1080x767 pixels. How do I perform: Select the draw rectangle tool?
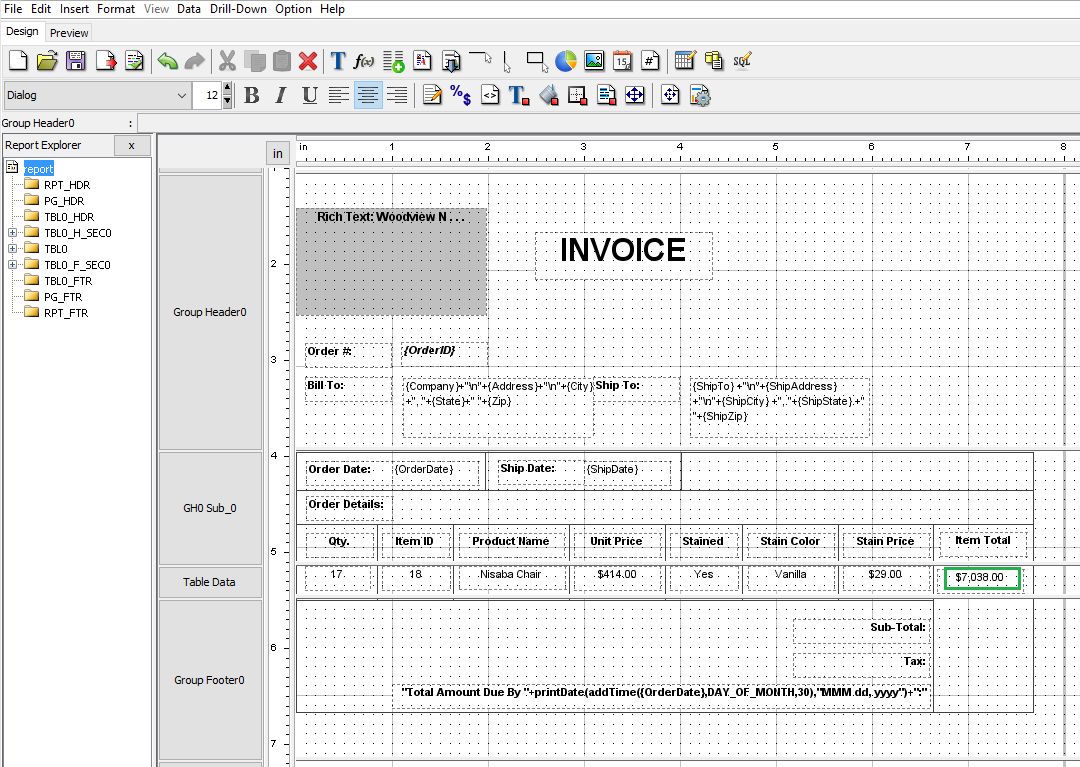(x=537, y=61)
